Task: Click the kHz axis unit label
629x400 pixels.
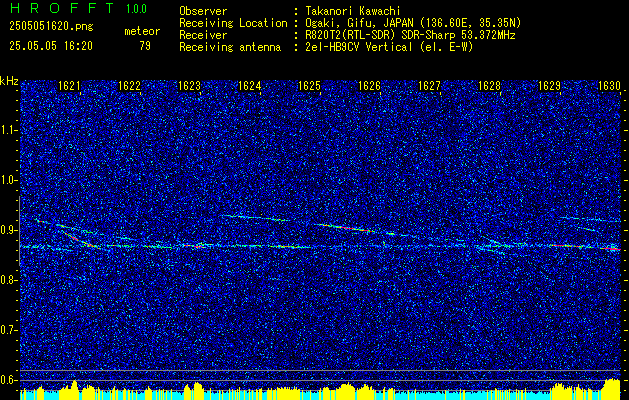Action: coord(9,81)
